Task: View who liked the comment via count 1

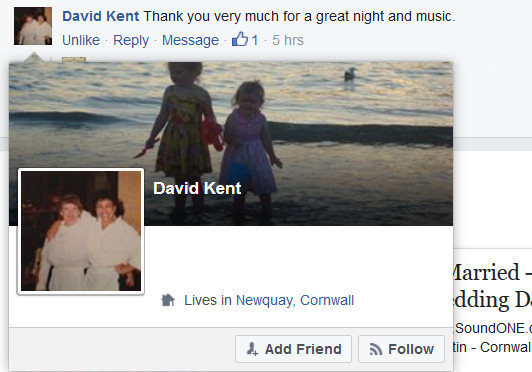Action: click(255, 40)
